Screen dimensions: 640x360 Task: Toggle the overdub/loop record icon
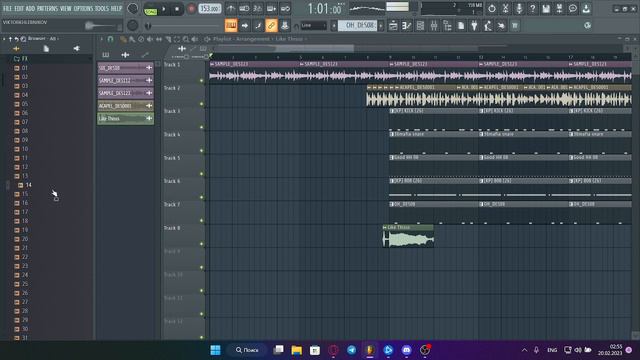coord(271,8)
